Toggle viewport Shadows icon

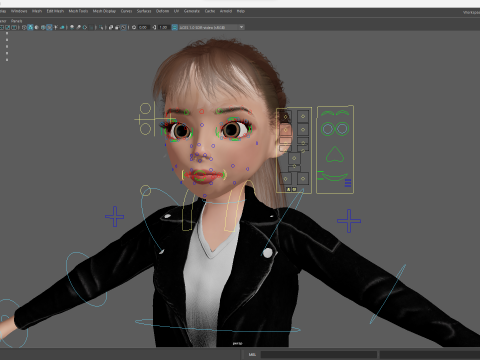point(62,27)
